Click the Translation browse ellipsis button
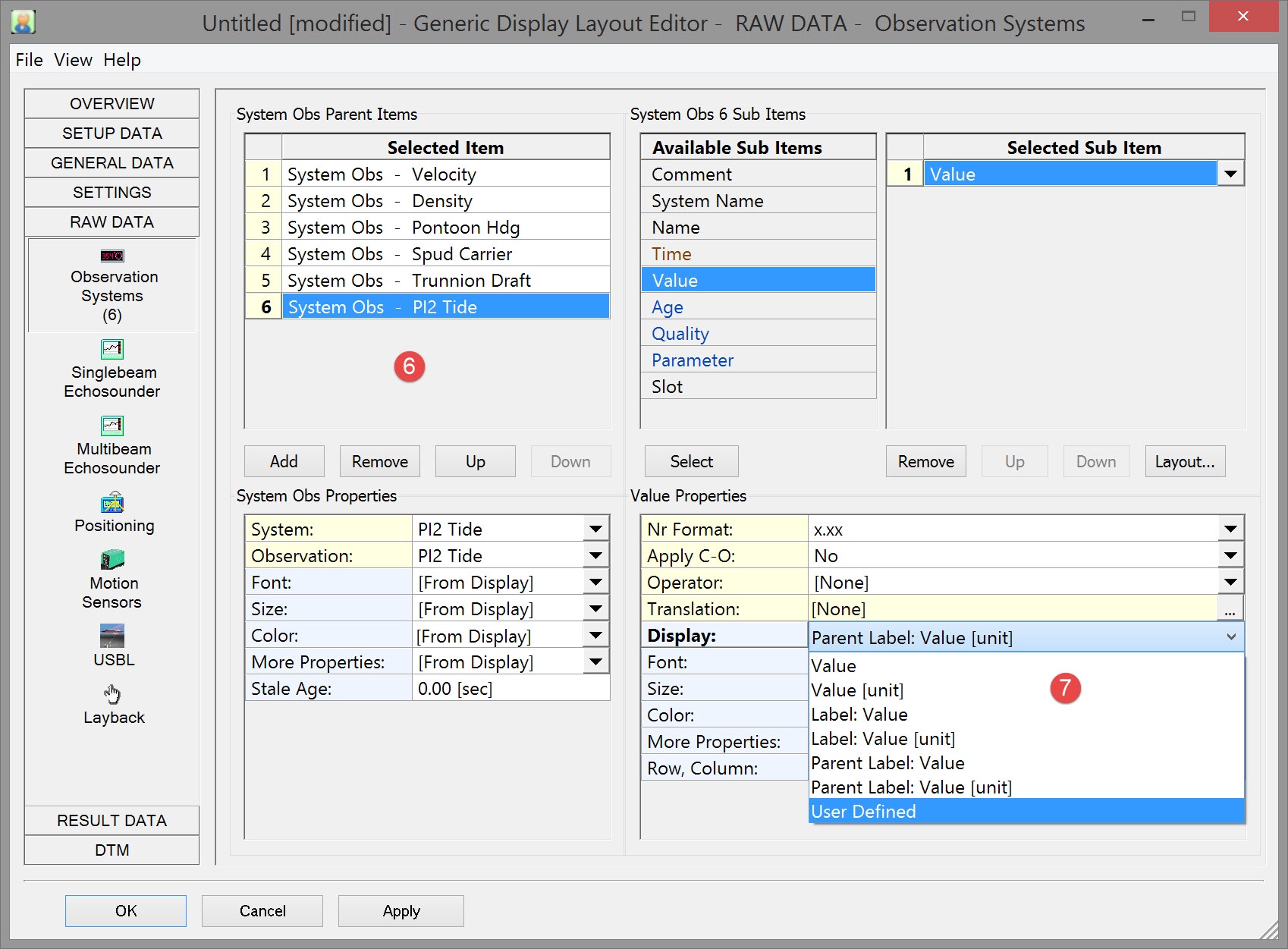 pos(1230,609)
